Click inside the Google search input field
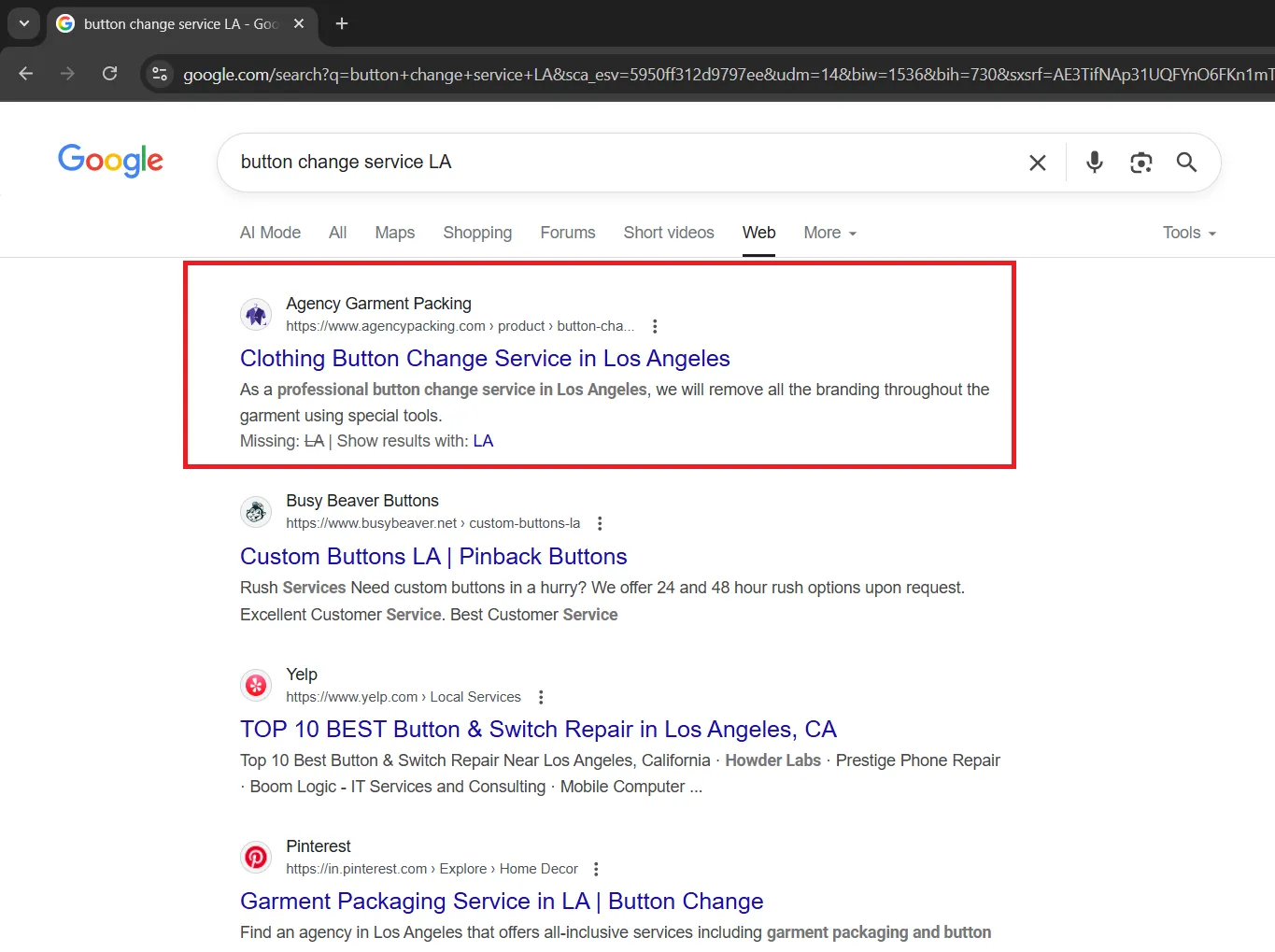 coord(616,163)
